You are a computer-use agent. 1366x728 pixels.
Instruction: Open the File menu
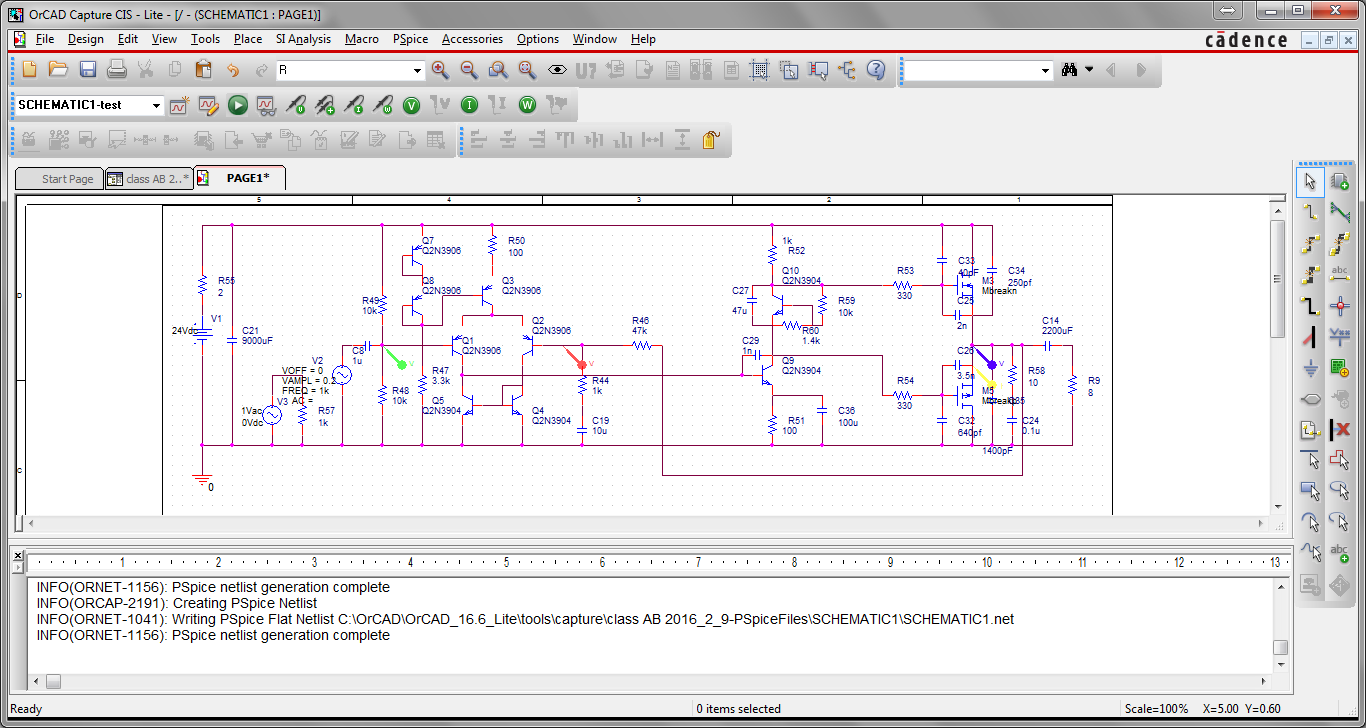pos(44,39)
